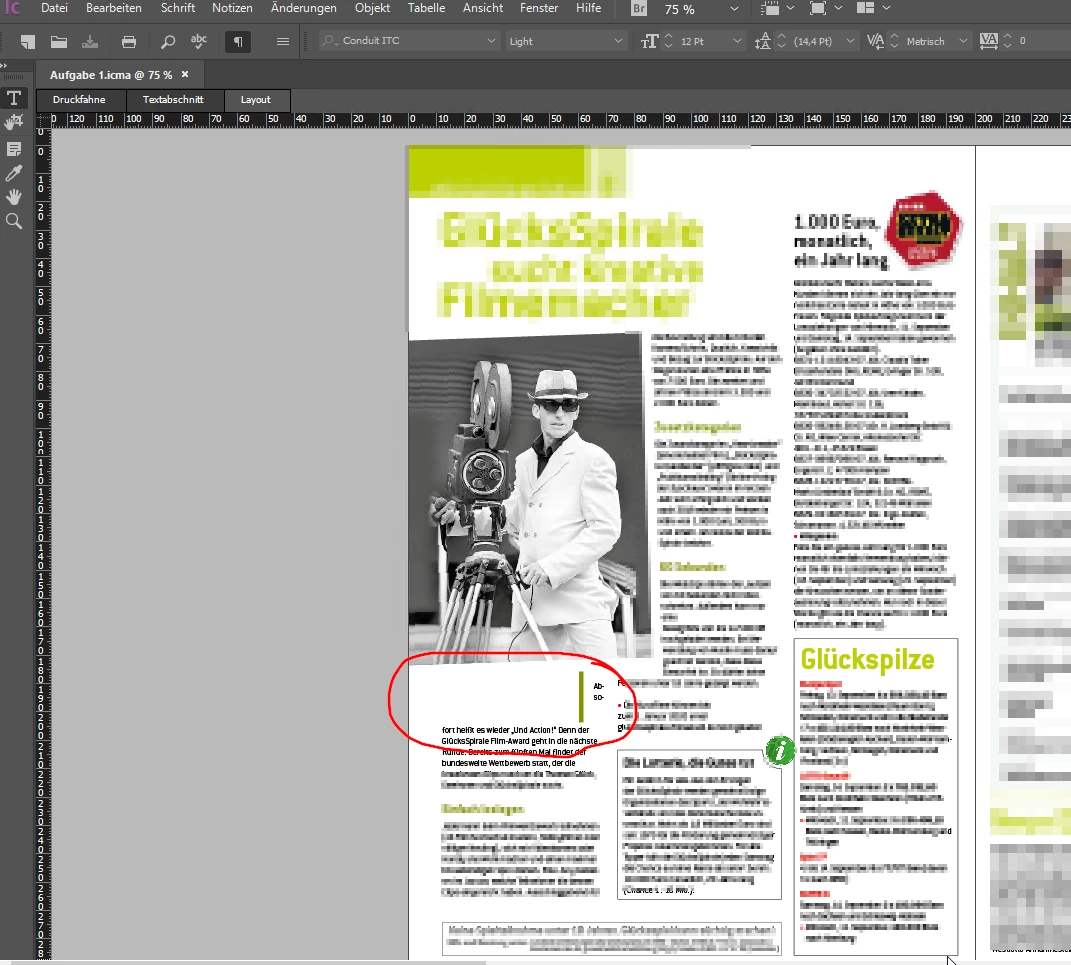Click the tracking value field showing 0
This screenshot has width=1071, height=965.
(x=1044, y=41)
